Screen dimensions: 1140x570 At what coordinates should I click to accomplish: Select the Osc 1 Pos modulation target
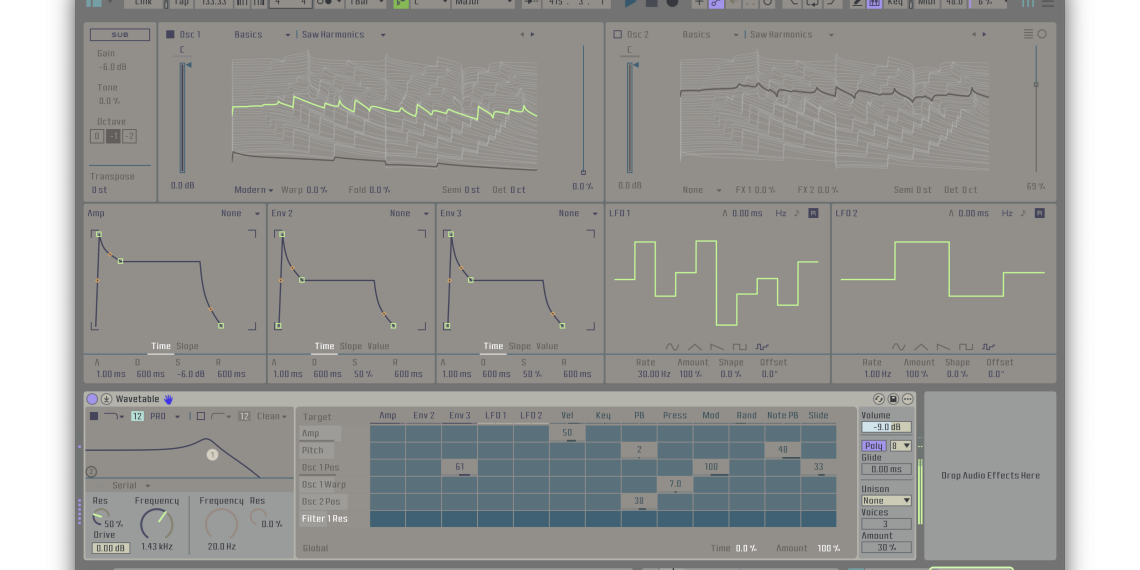[321, 467]
